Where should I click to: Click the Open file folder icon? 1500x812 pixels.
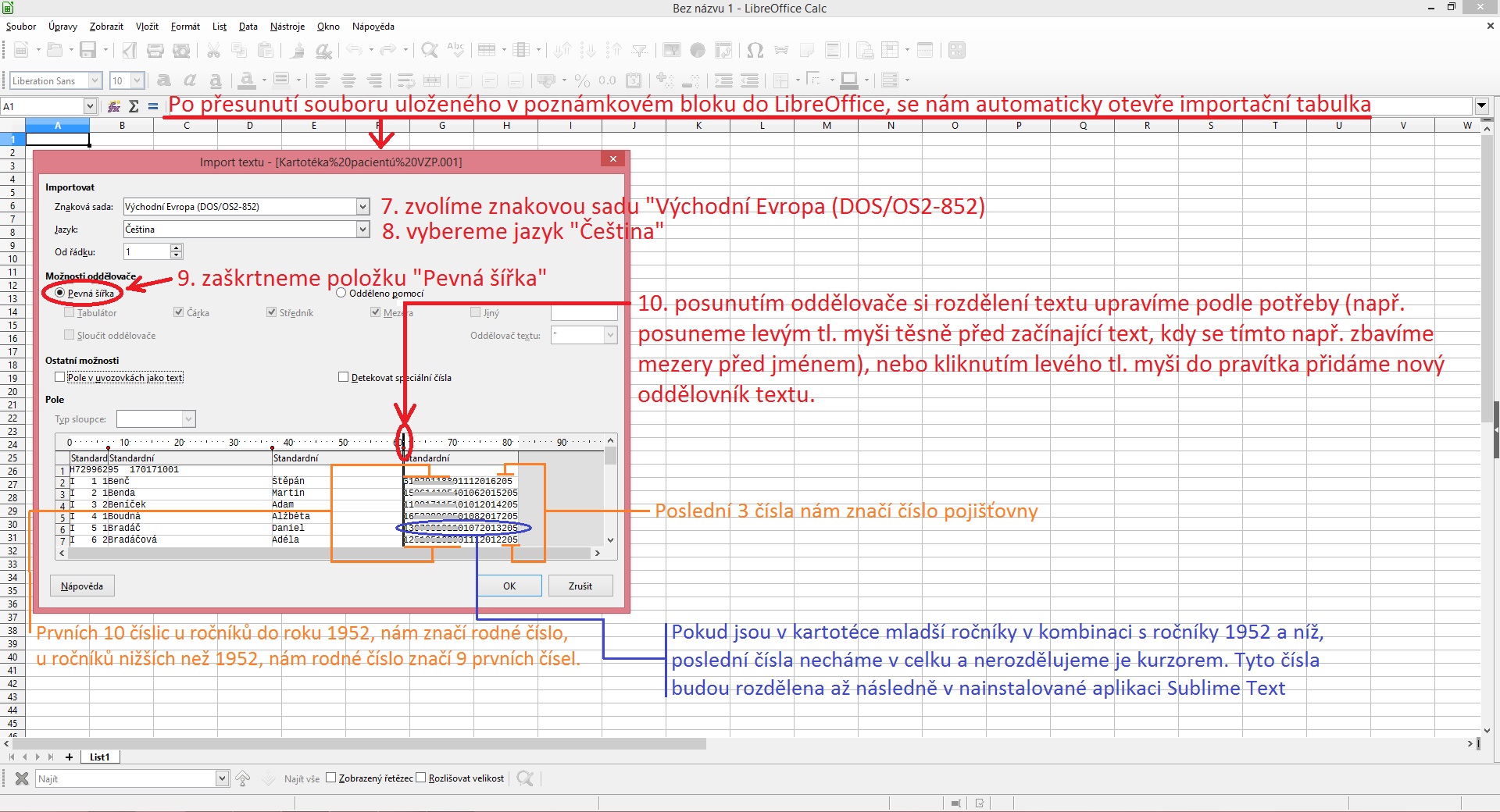pos(55,51)
